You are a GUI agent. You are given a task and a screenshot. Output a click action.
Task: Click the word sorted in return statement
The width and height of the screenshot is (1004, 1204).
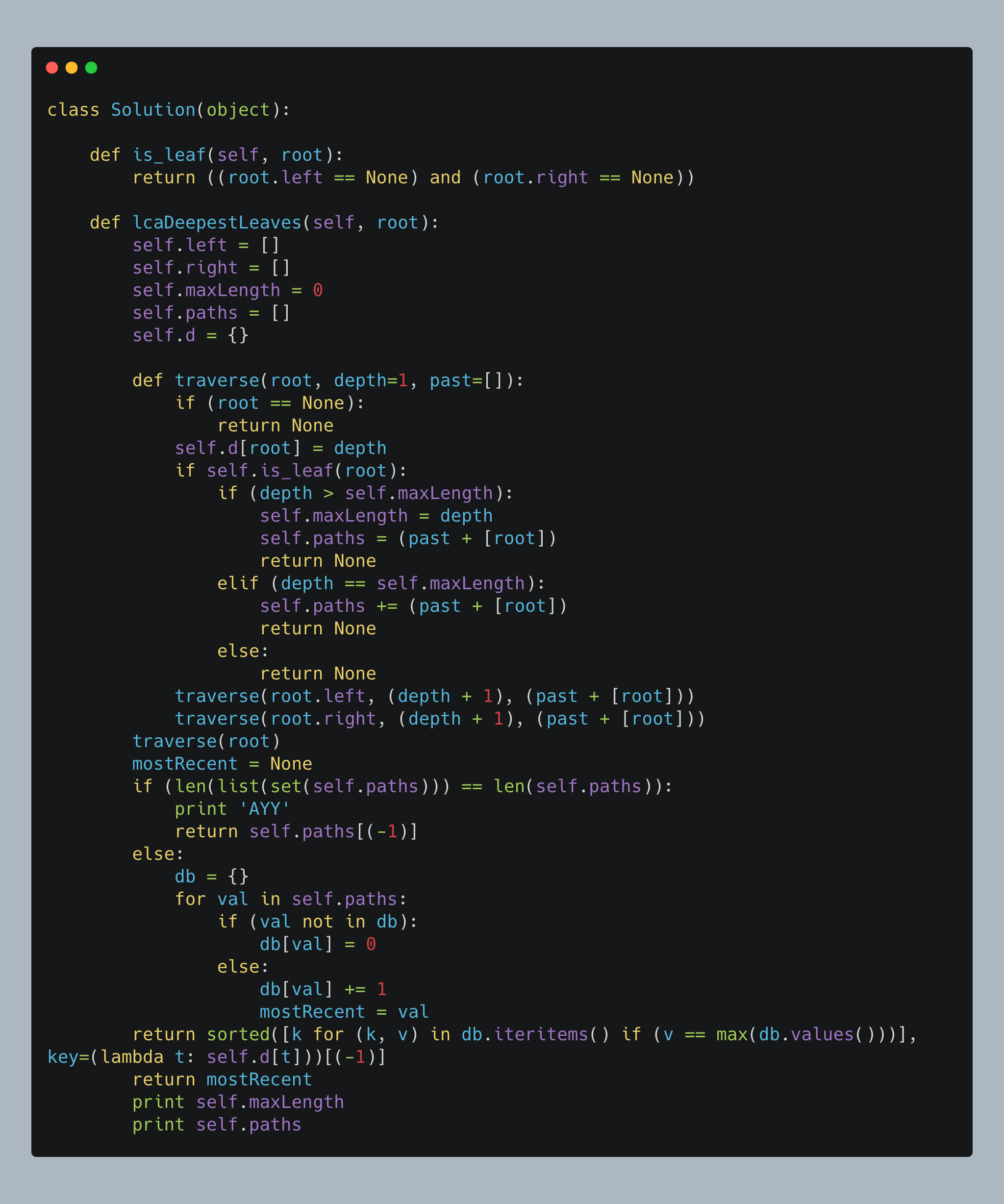click(238, 1034)
